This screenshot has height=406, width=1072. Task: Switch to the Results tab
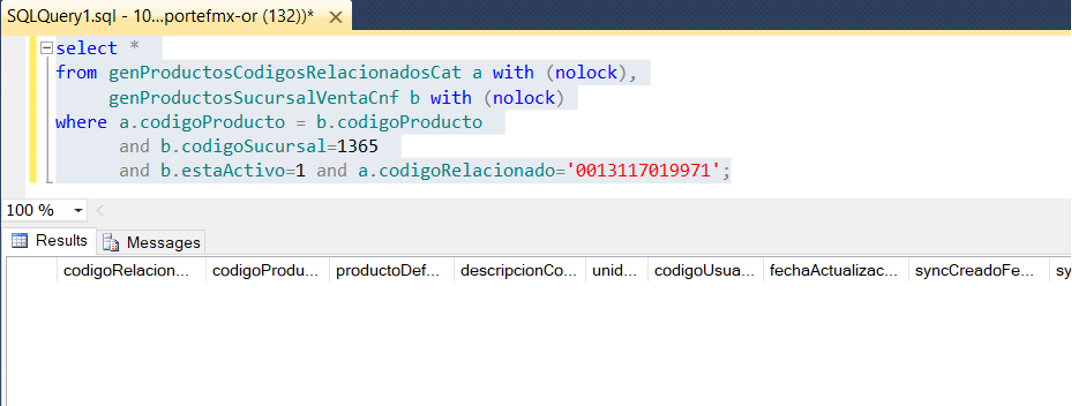(x=49, y=241)
